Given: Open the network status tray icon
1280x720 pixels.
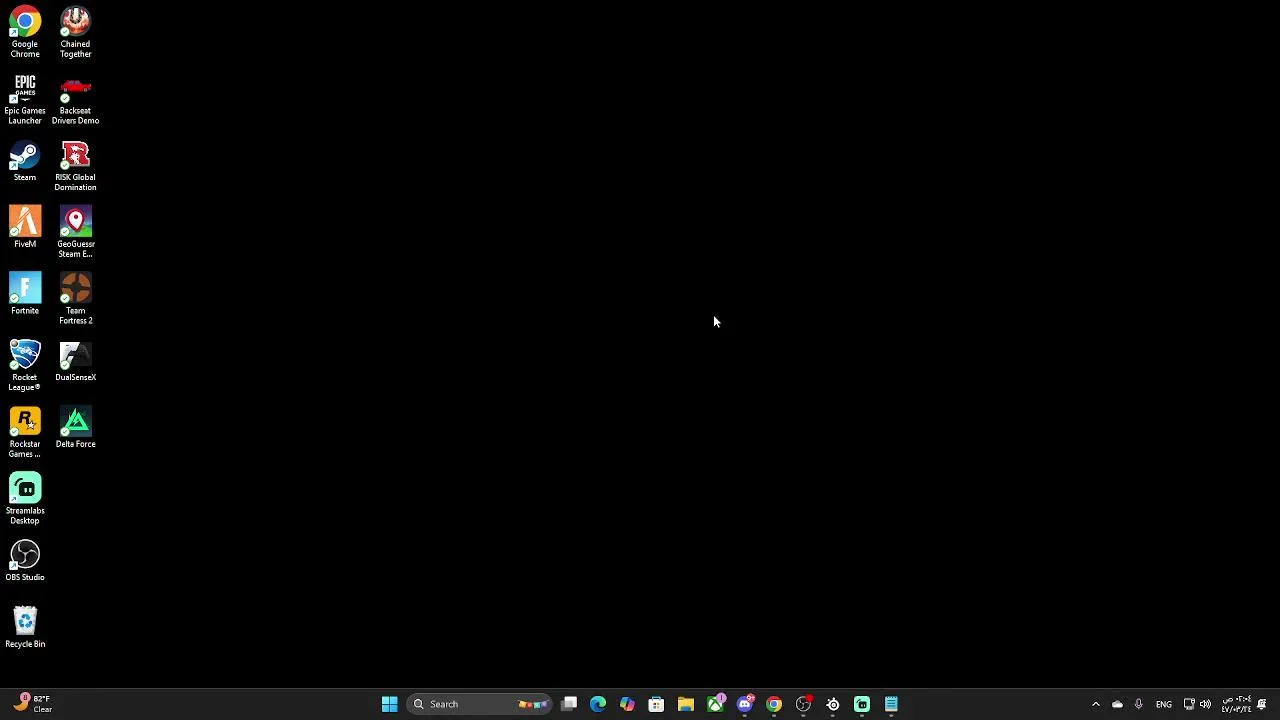Looking at the screenshot, I should [x=1189, y=704].
